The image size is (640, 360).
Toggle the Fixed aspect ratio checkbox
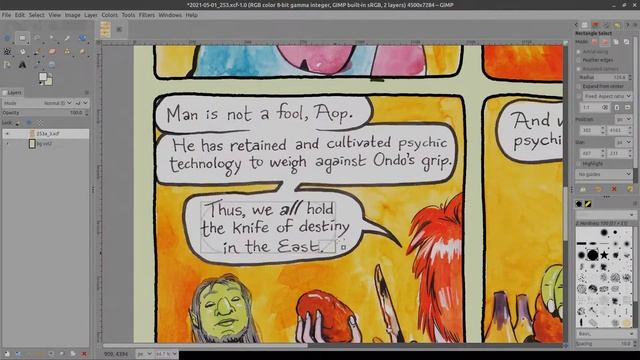click(578, 96)
